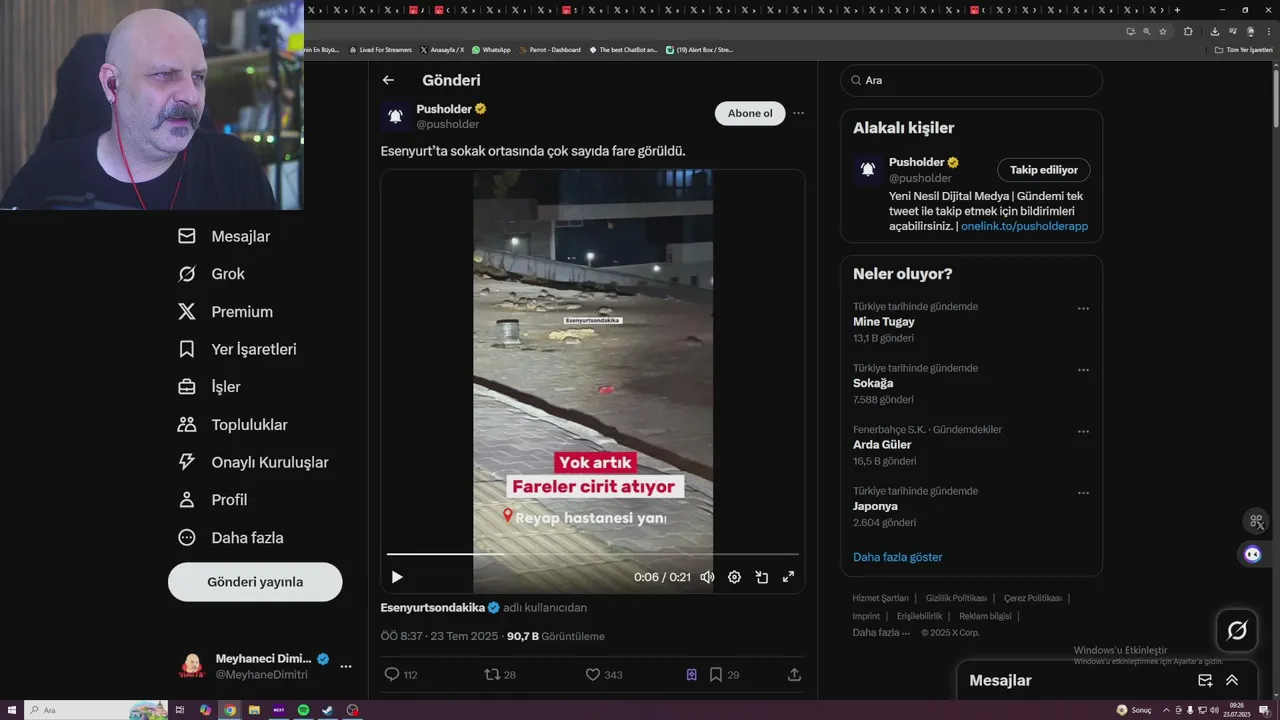Screen dimensions: 1280x720
Task: Open Onaylı Kuruluşlar in the sidebar
Action: 253,462
